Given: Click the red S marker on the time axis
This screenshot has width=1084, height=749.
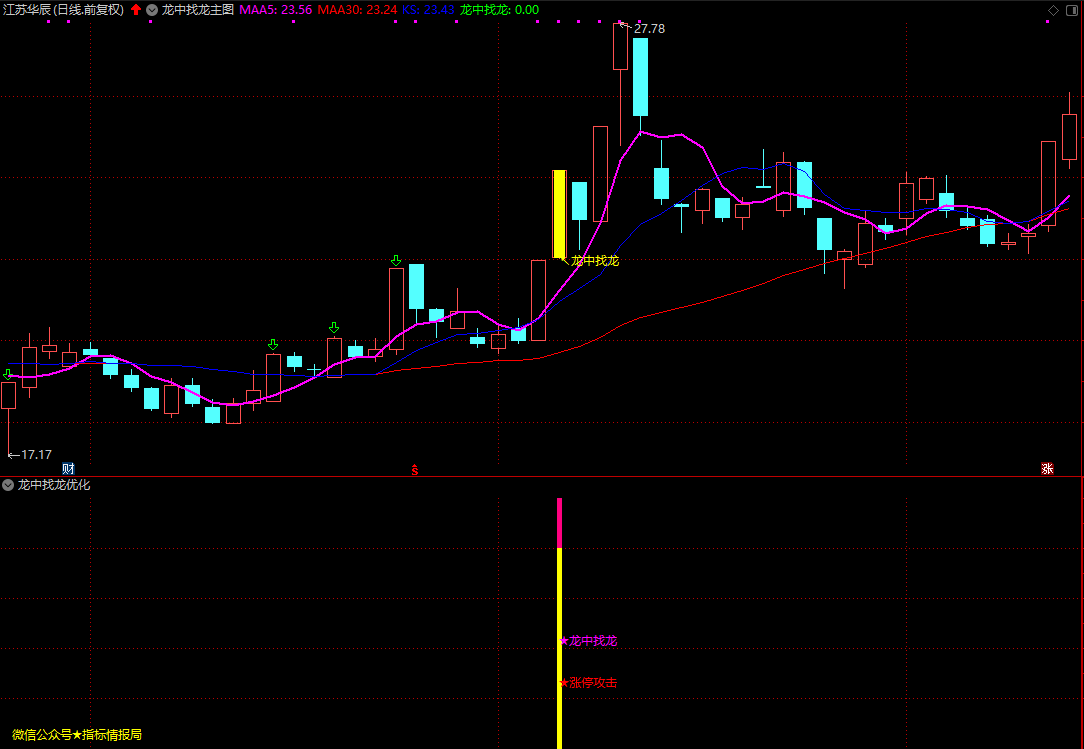Looking at the screenshot, I should 415,470.
